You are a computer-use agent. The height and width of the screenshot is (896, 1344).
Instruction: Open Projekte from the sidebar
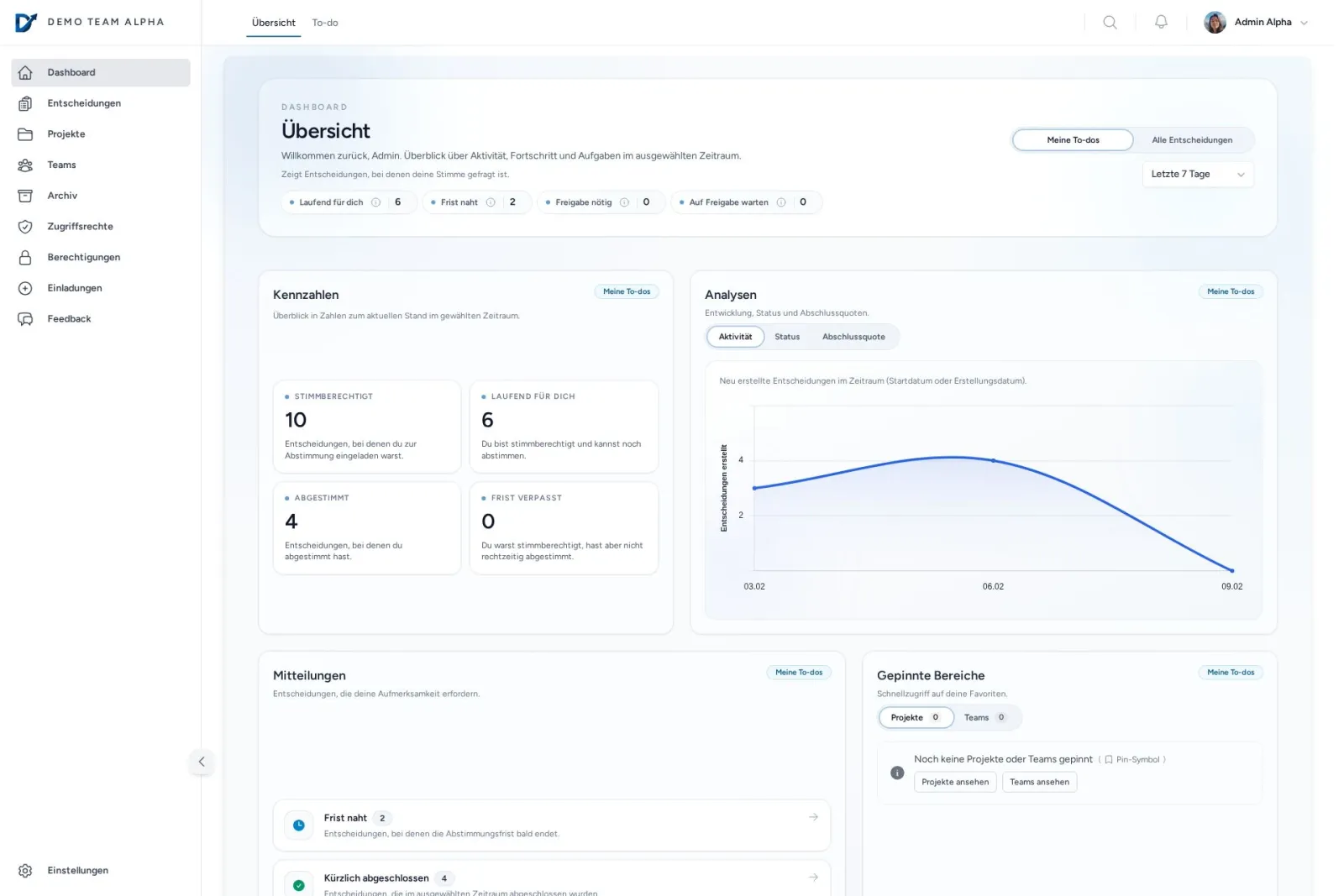[66, 134]
